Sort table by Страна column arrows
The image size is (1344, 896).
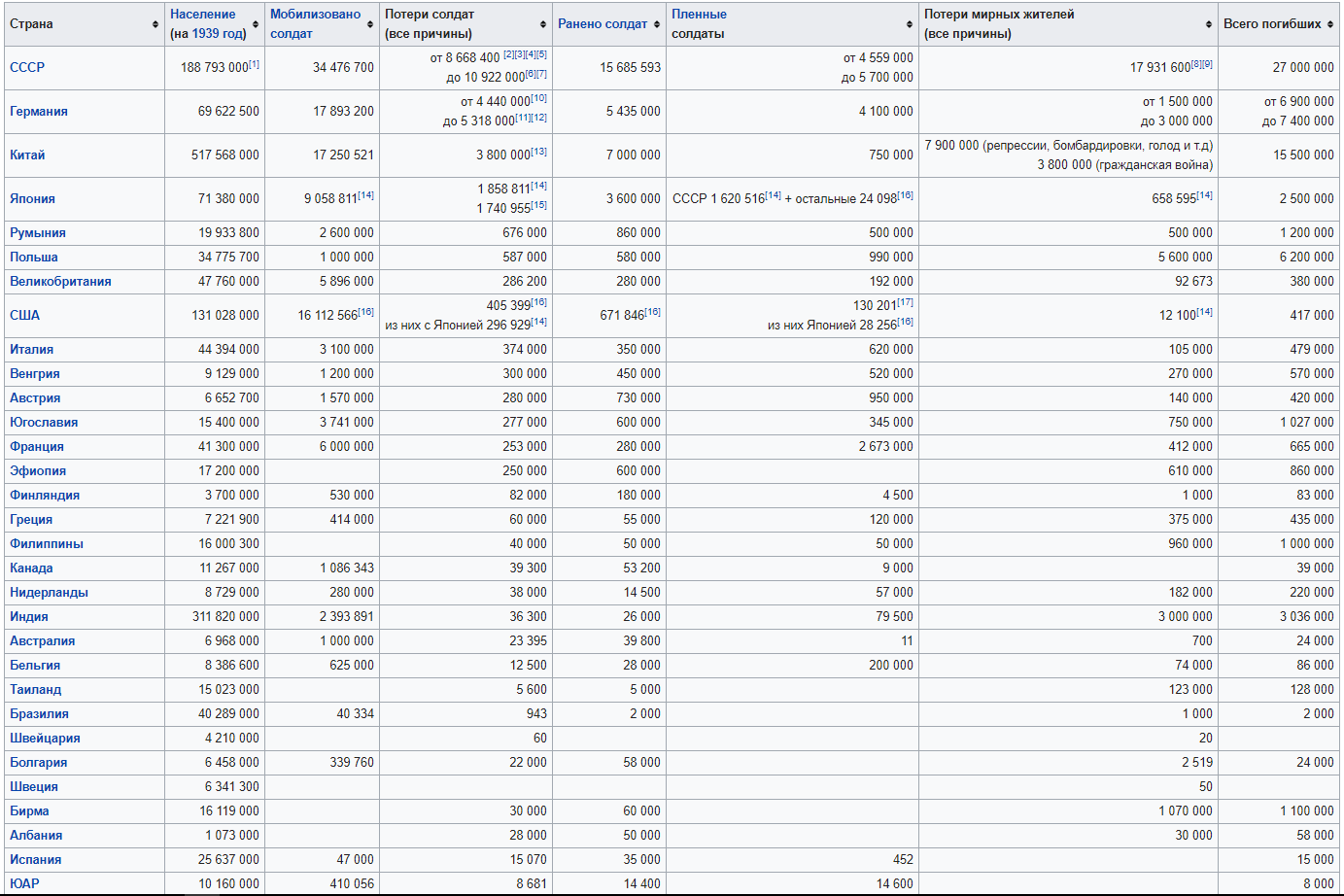click(x=155, y=24)
